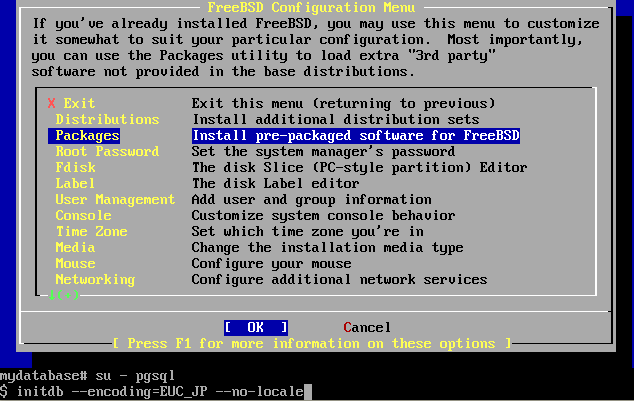The height and width of the screenshot is (401, 634).
Task: Select the Root Password entry
Action: click(x=107, y=152)
